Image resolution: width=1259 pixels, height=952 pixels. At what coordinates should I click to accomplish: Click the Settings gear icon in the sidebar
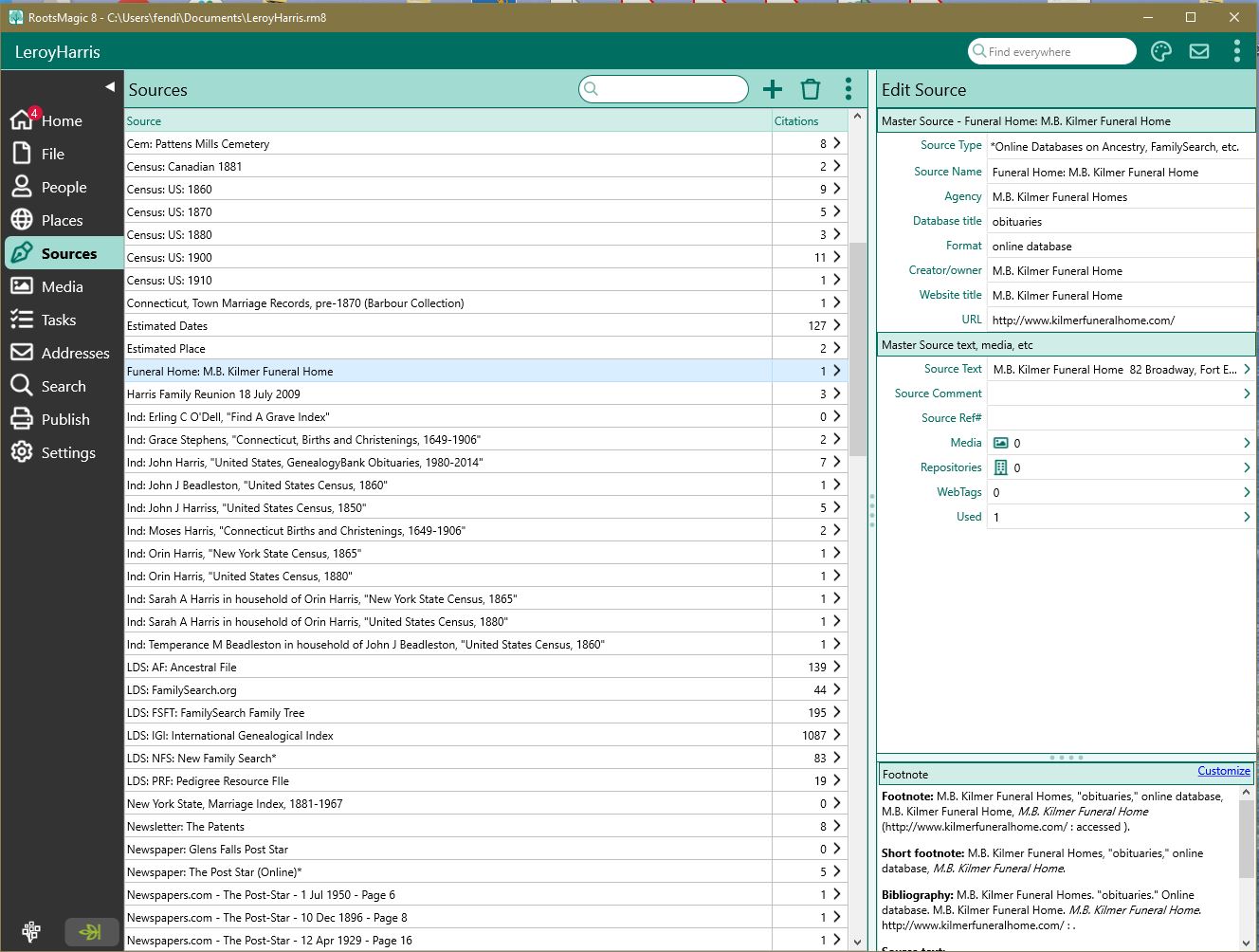point(22,452)
